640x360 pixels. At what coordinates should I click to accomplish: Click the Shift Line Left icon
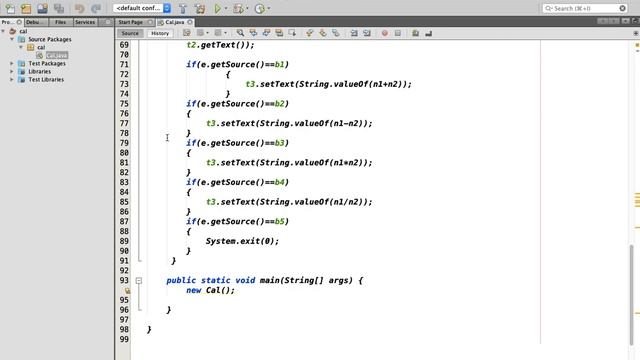coord(354,33)
